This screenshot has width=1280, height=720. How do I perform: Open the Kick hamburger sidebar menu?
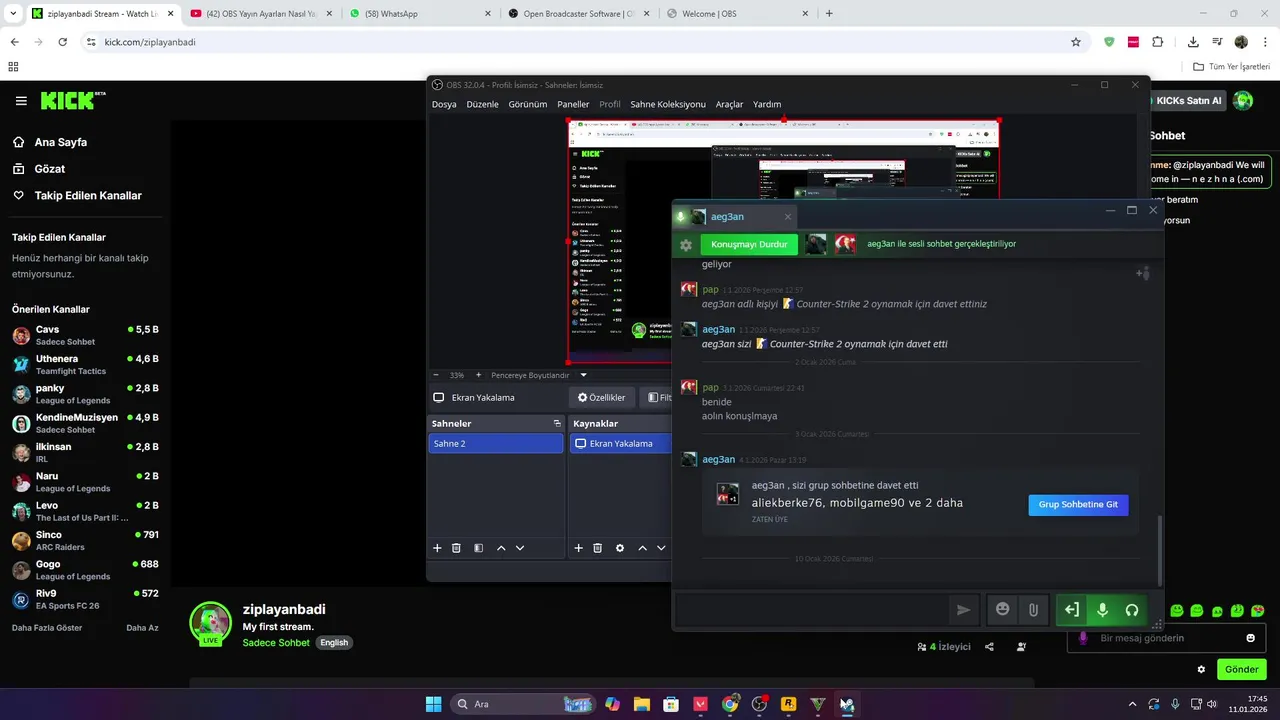point(21,101)
